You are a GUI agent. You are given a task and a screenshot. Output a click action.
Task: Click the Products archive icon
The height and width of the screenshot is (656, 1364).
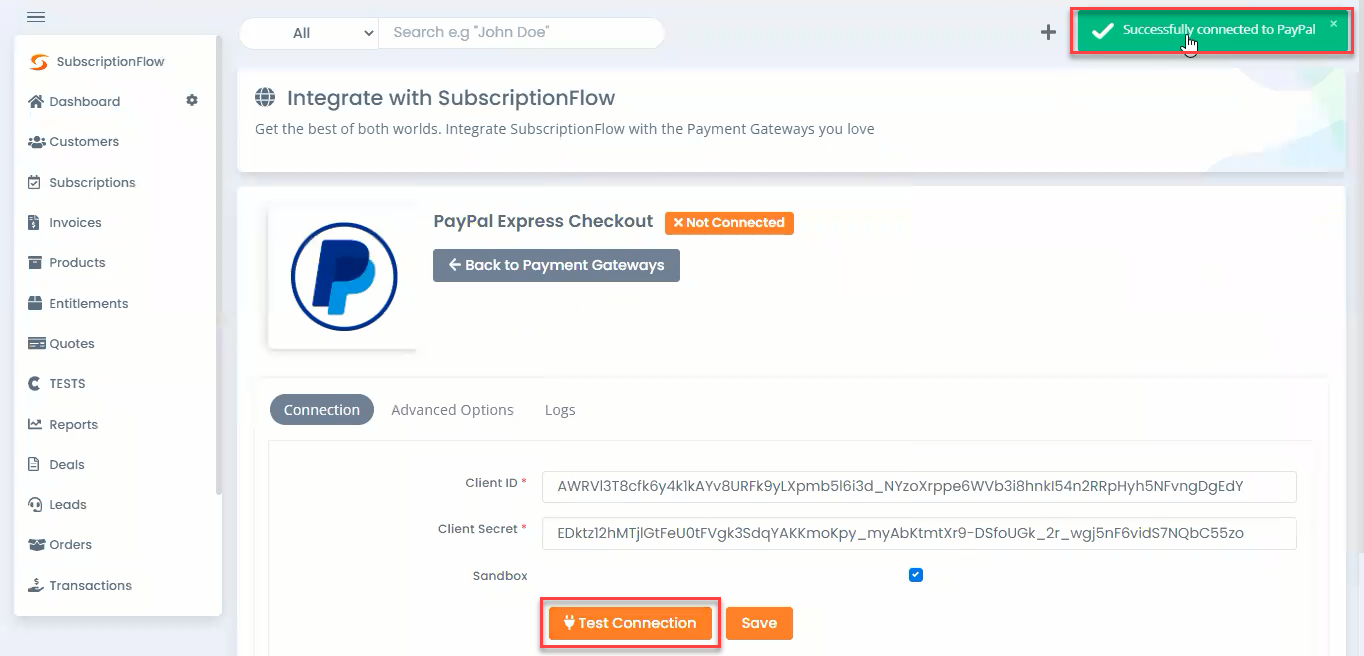tap(35, 262)
